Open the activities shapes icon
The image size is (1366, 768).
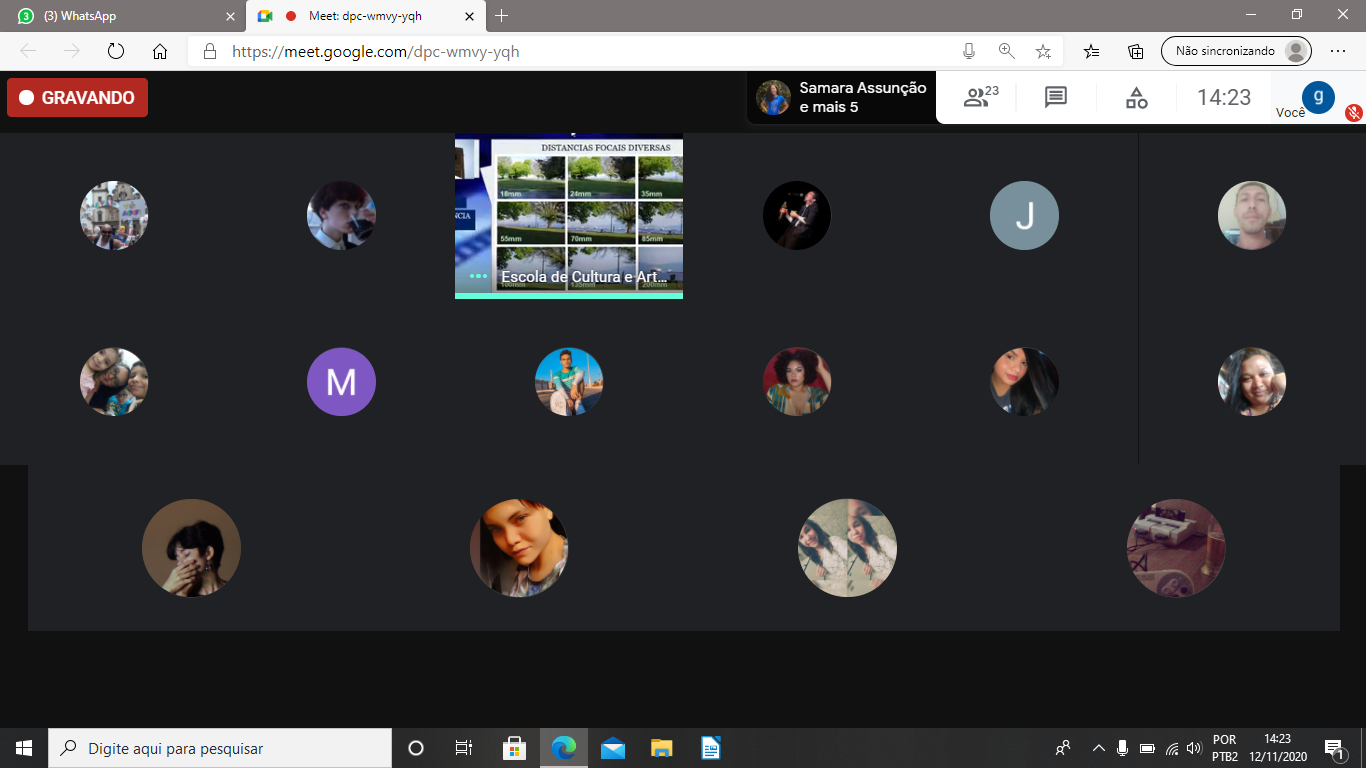[x=1136, y=97]
